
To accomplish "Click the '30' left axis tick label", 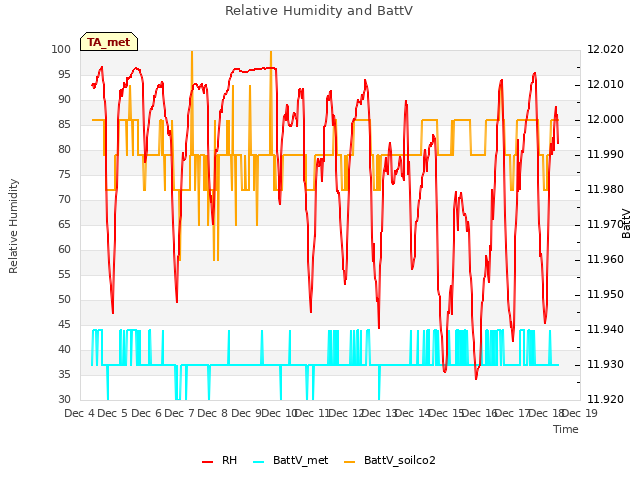I will tap(64, 399).
